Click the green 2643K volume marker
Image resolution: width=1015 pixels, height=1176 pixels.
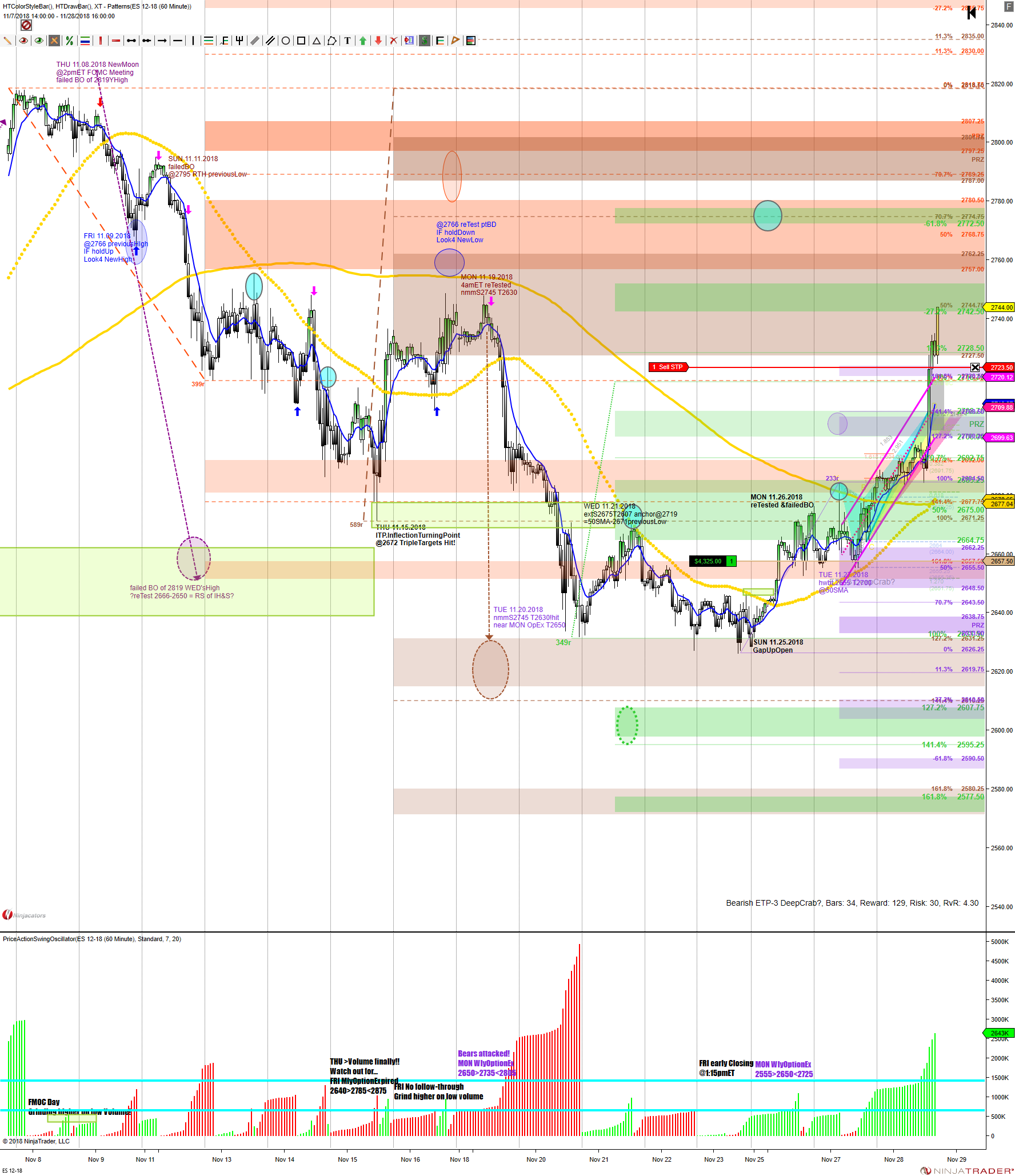999,1033
